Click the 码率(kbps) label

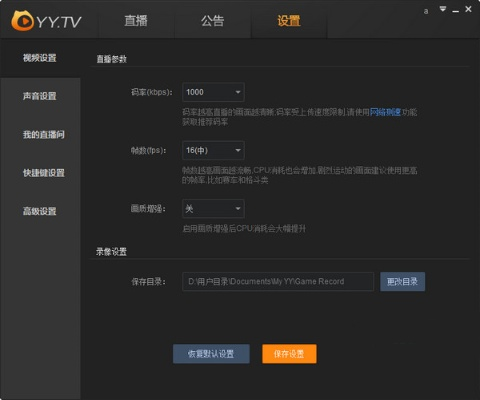coord(152,92)
